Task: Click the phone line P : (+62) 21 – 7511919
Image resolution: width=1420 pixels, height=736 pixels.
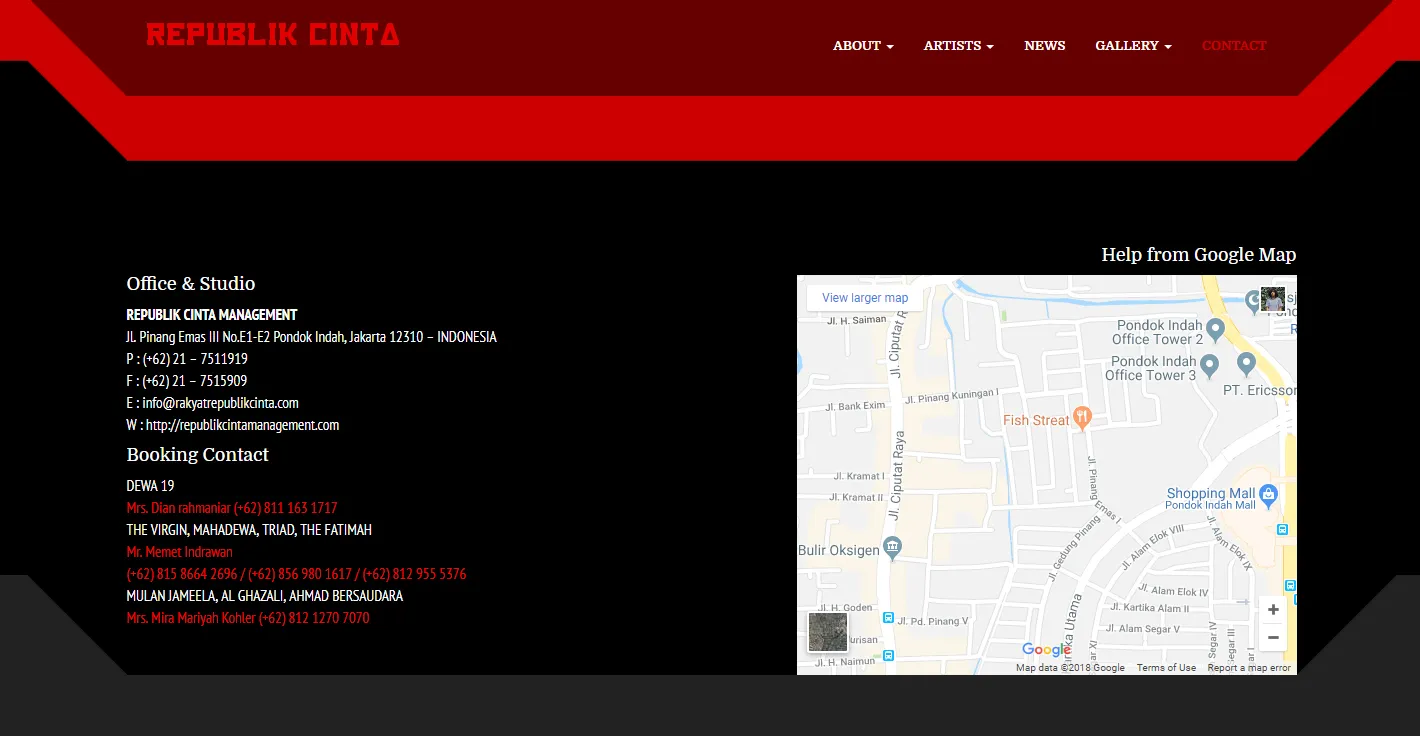Action: coord(187,359)
